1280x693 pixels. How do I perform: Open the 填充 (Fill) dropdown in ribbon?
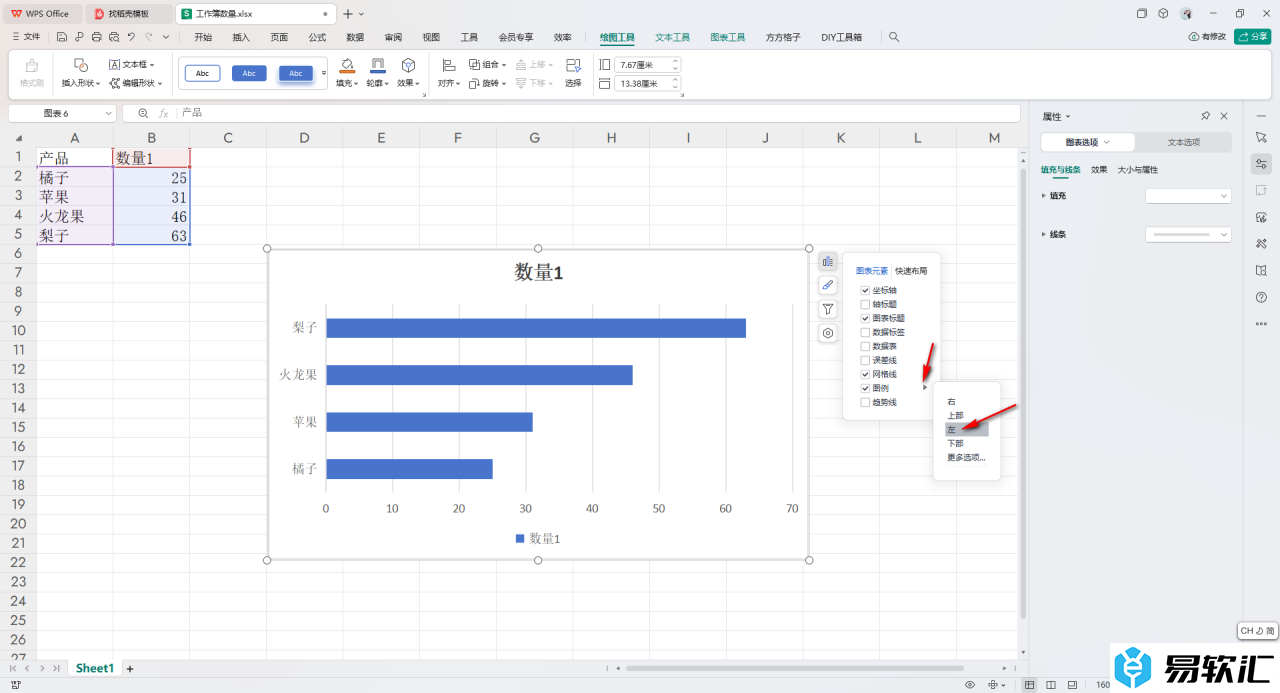pos(347,83)
